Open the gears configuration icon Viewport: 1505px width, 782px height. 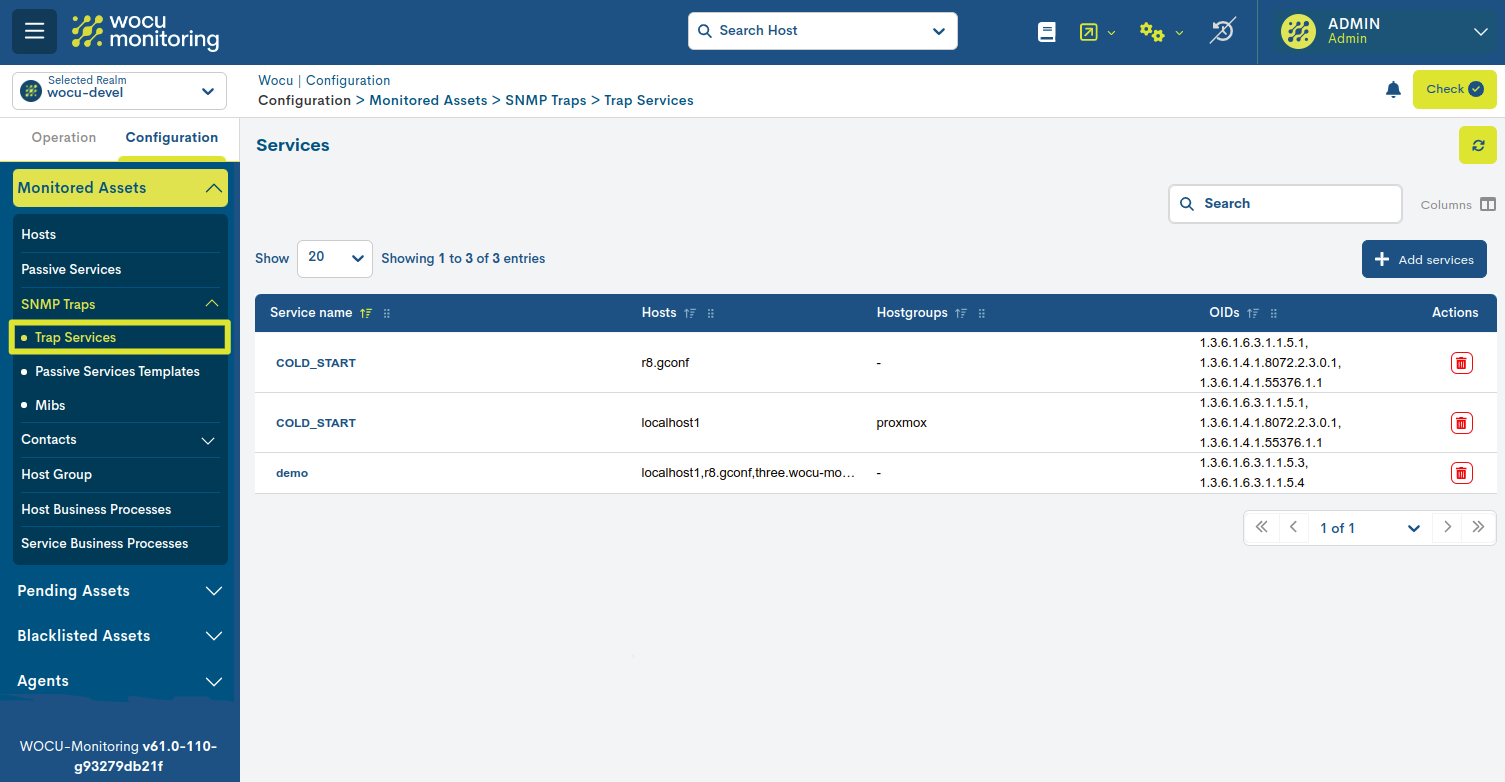click(x=1152, y=31)
